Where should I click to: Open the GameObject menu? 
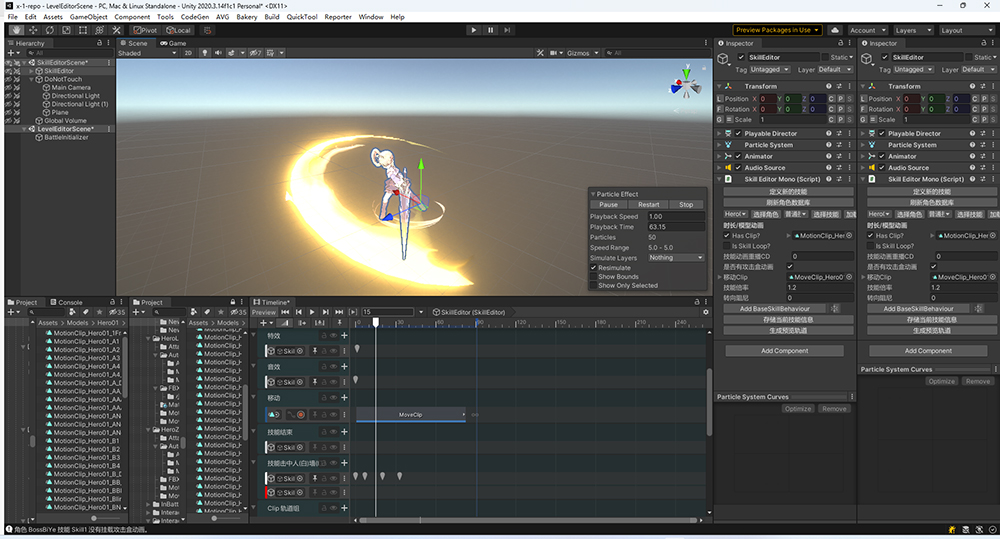[x=89, y=17]
